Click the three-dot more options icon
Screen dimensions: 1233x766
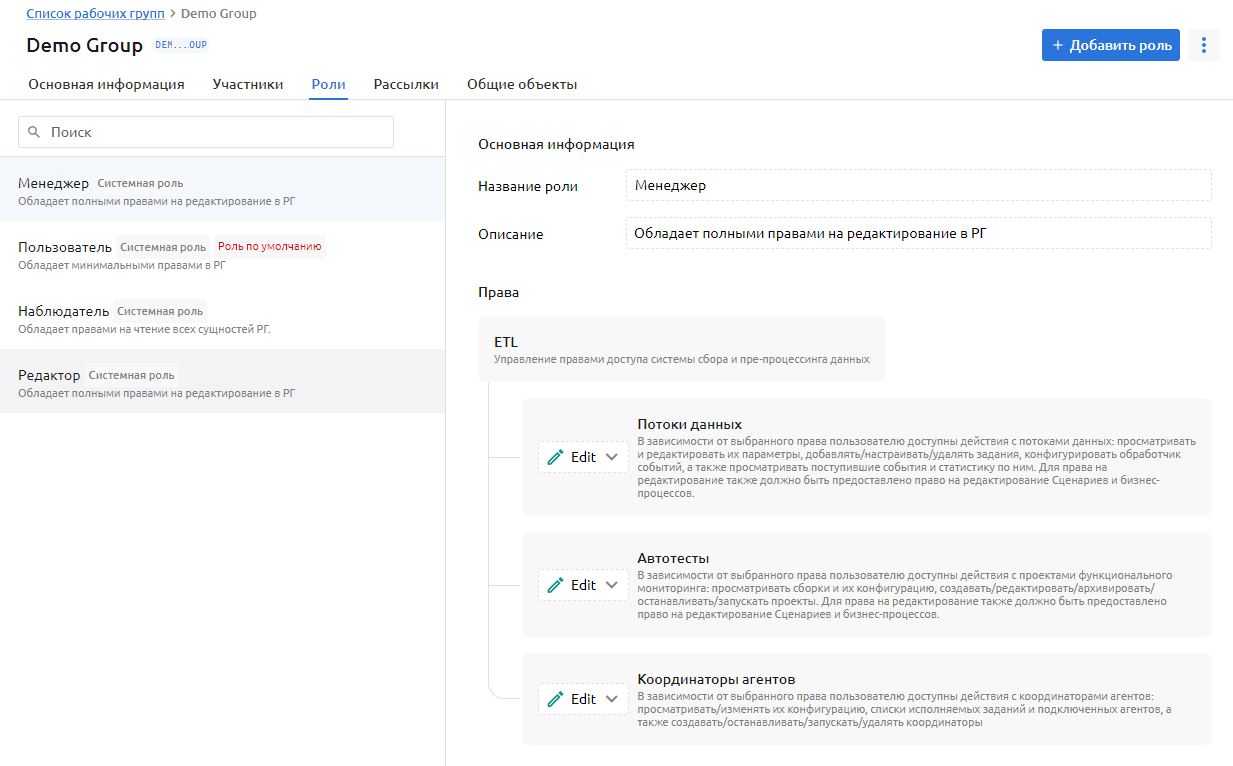(1204, 45)
